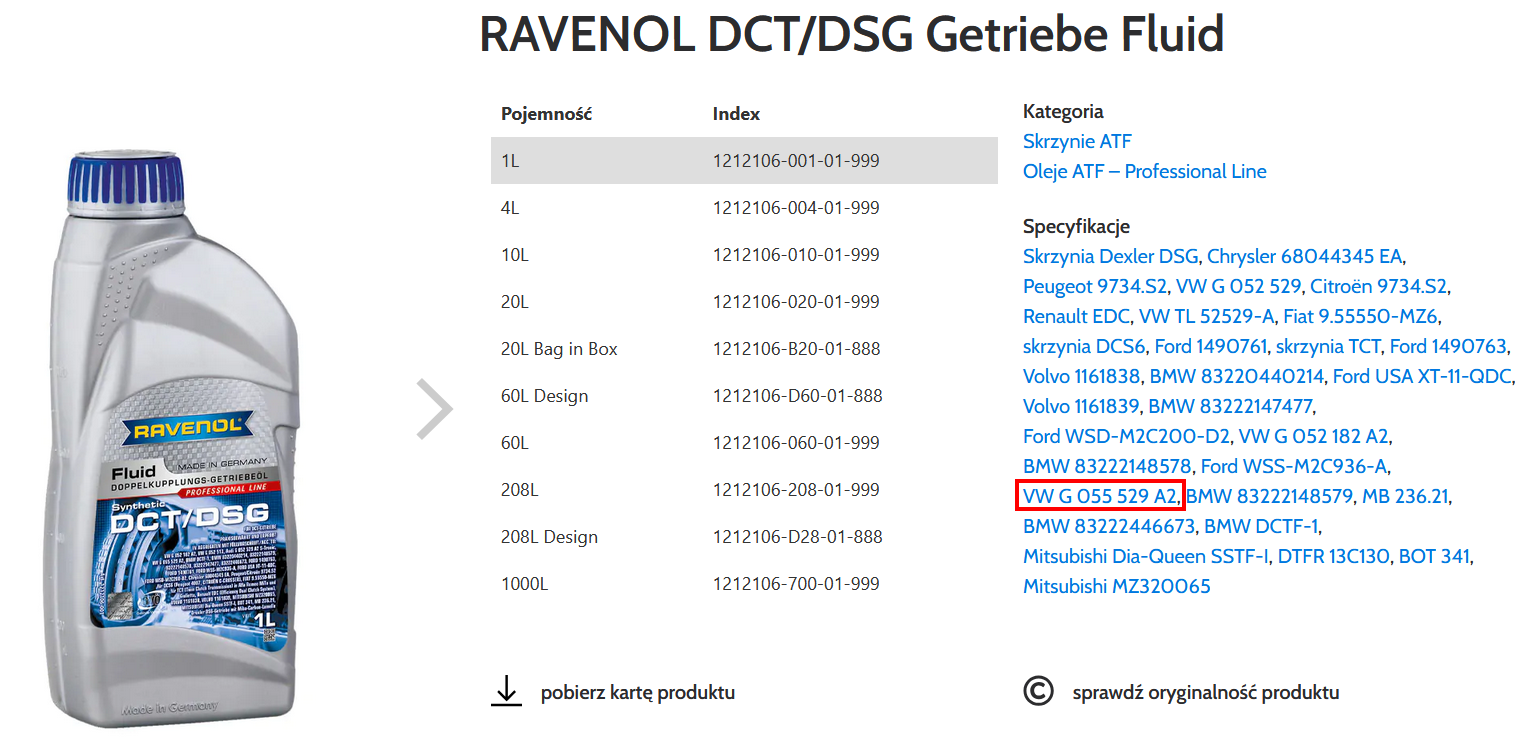This screenshot has width=1530, height=743.
Task: Click the VW G 055 529 A2 specification
Action: [1100, 496]
